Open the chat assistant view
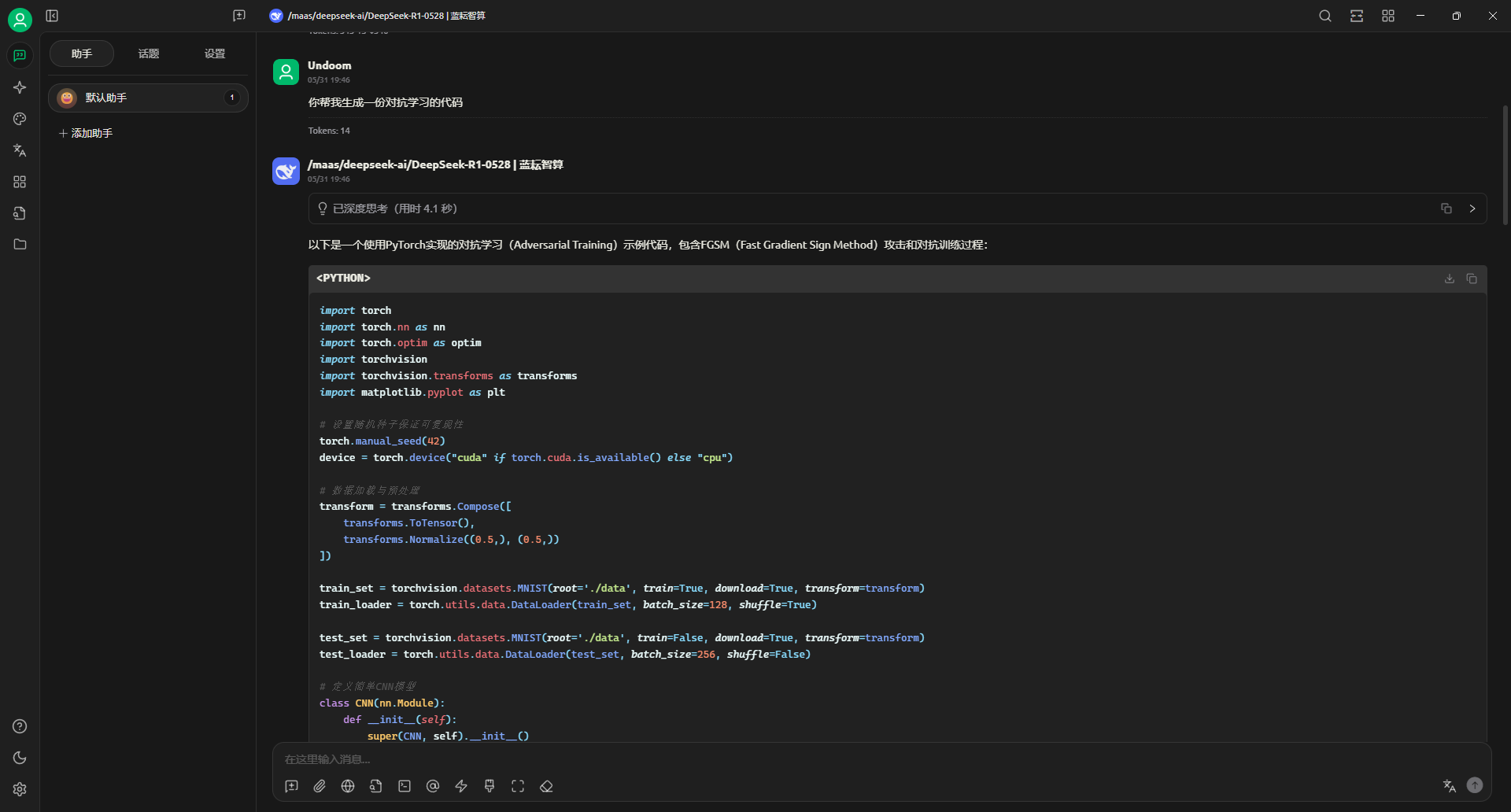This screenshot has height=812, width=1511. click(20, 56)
